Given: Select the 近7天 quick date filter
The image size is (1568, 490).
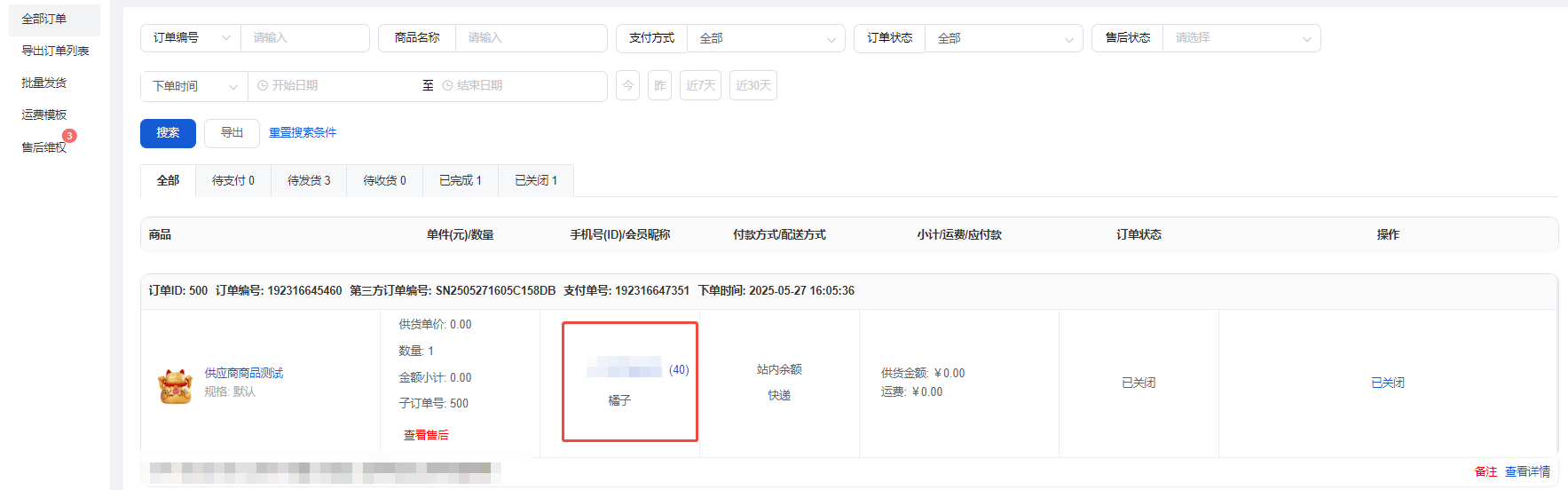Looking at the screenshot, I should pyautogui.click(x=700, y=86).
